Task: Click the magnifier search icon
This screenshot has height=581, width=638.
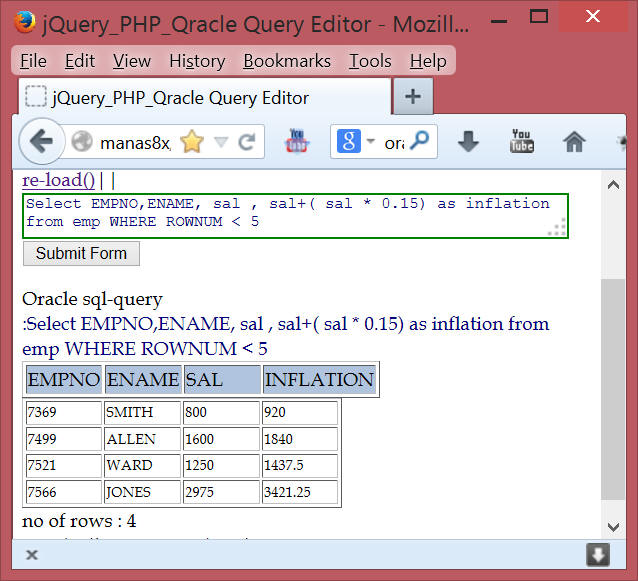Action: coord(420,140)
